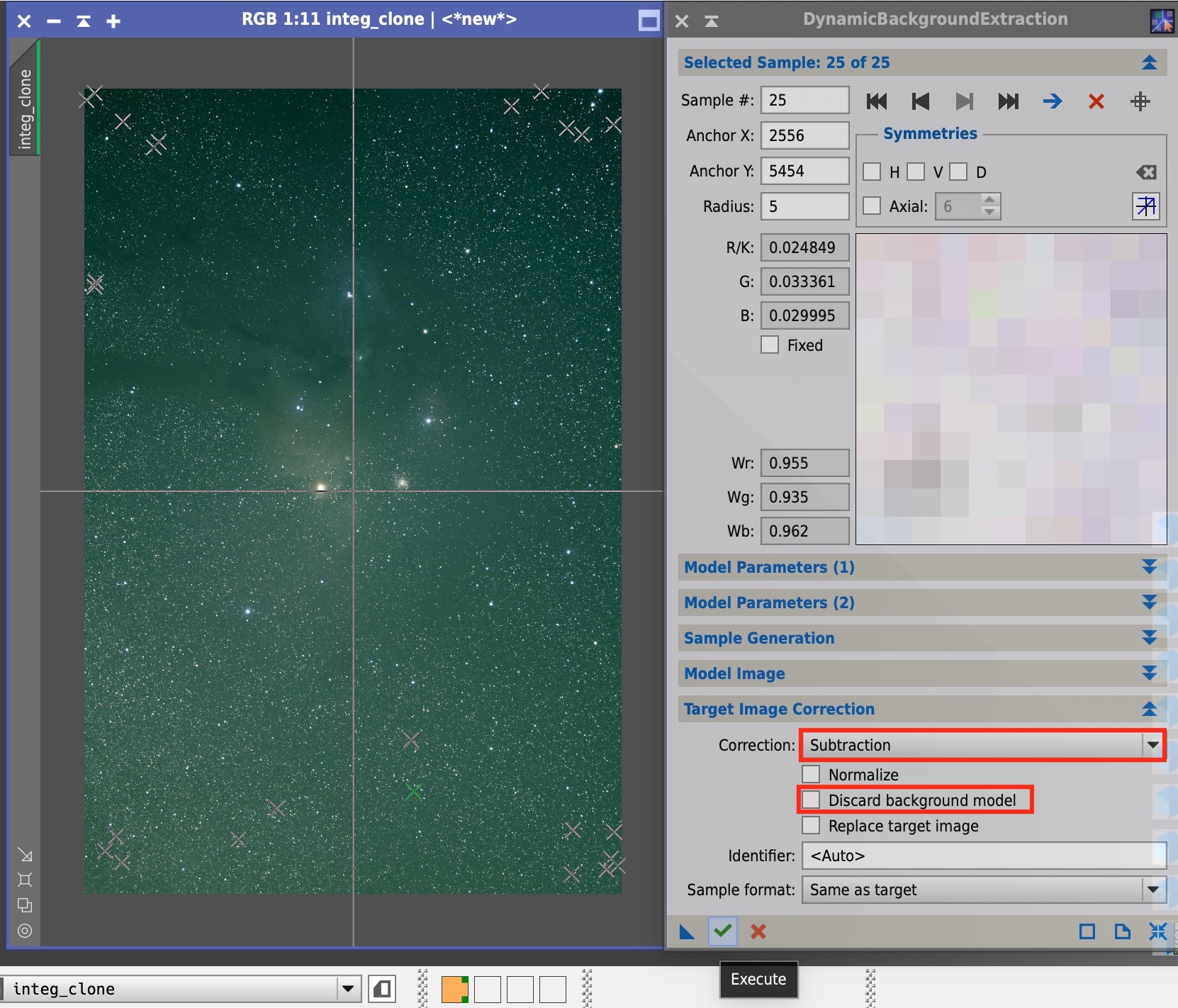The image size is (1178, 1008).
Task: Click the blue New Instance triangle icon
Action: click(687, 931)
